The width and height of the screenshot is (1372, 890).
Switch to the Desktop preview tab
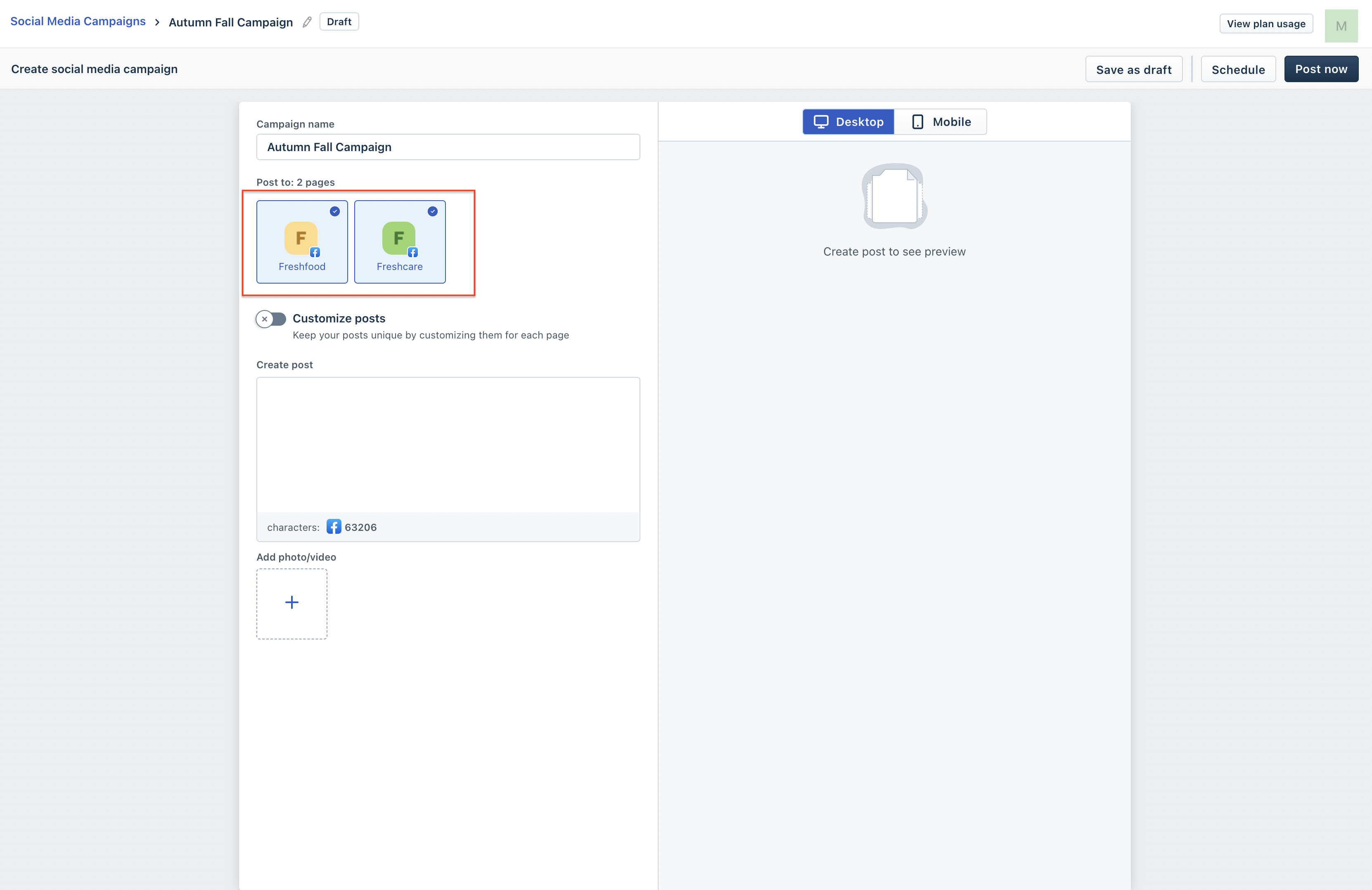[x=848, y=122]
